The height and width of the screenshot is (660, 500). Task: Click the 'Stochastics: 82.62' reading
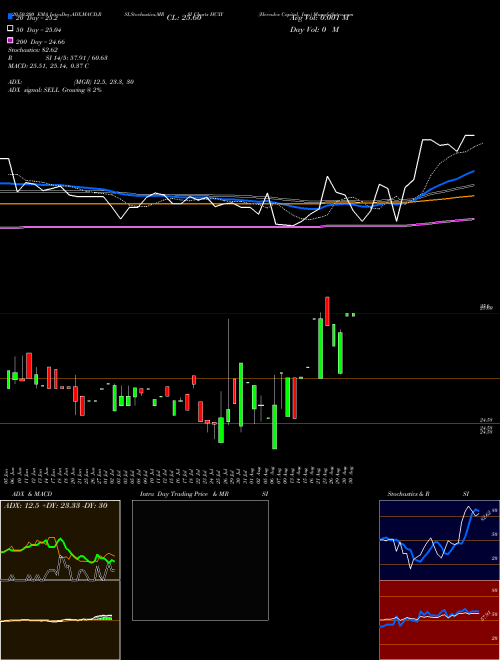[x=32, y=50]
